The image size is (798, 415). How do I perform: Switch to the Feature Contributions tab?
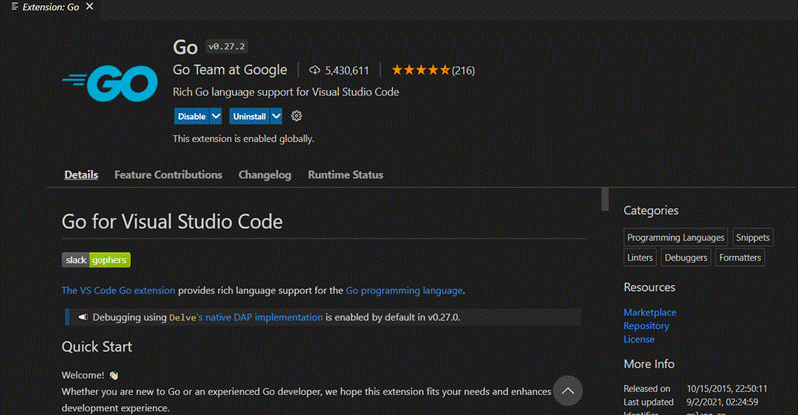168,175
